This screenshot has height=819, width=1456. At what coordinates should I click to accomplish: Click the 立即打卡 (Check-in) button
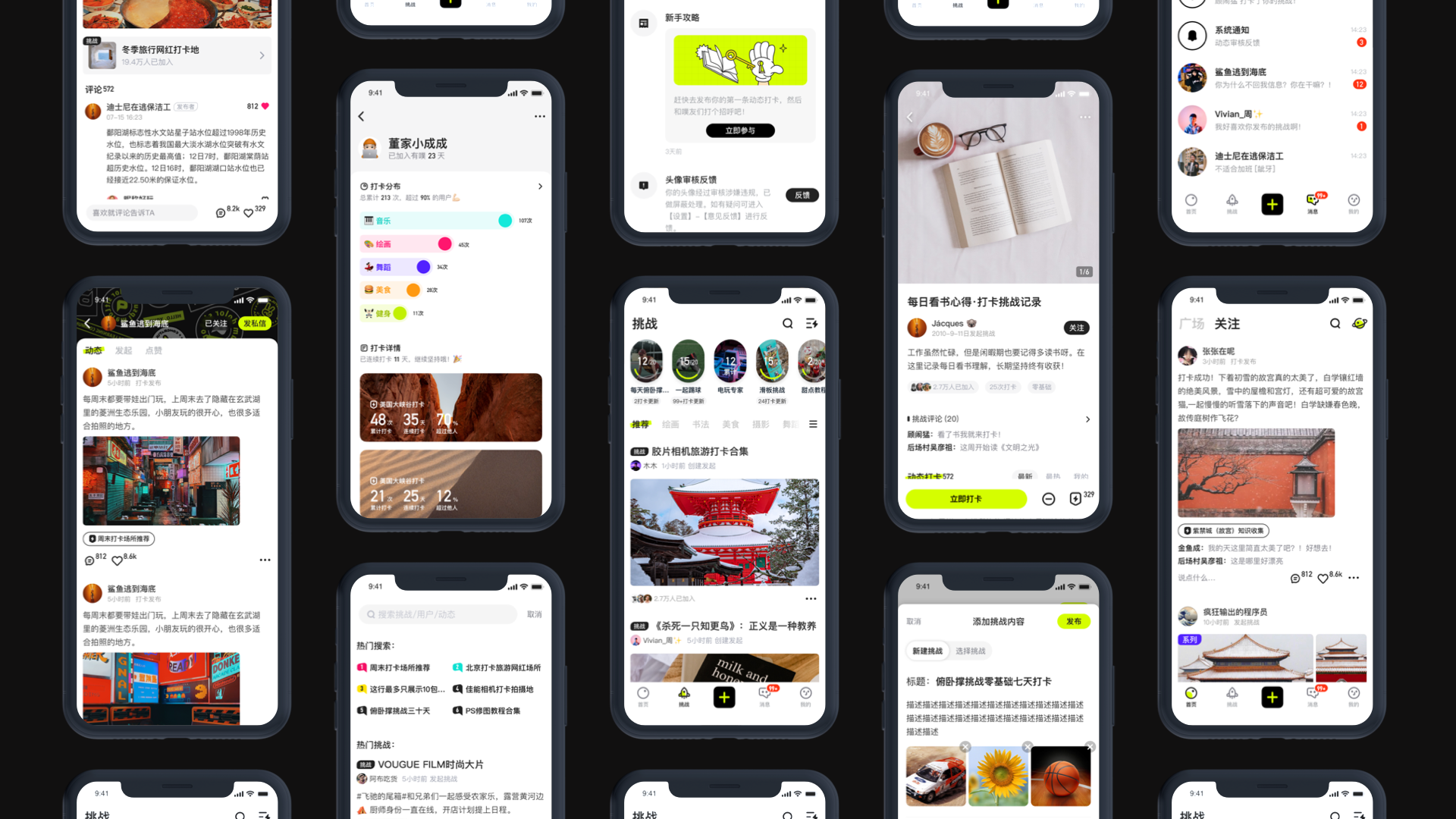966,498
